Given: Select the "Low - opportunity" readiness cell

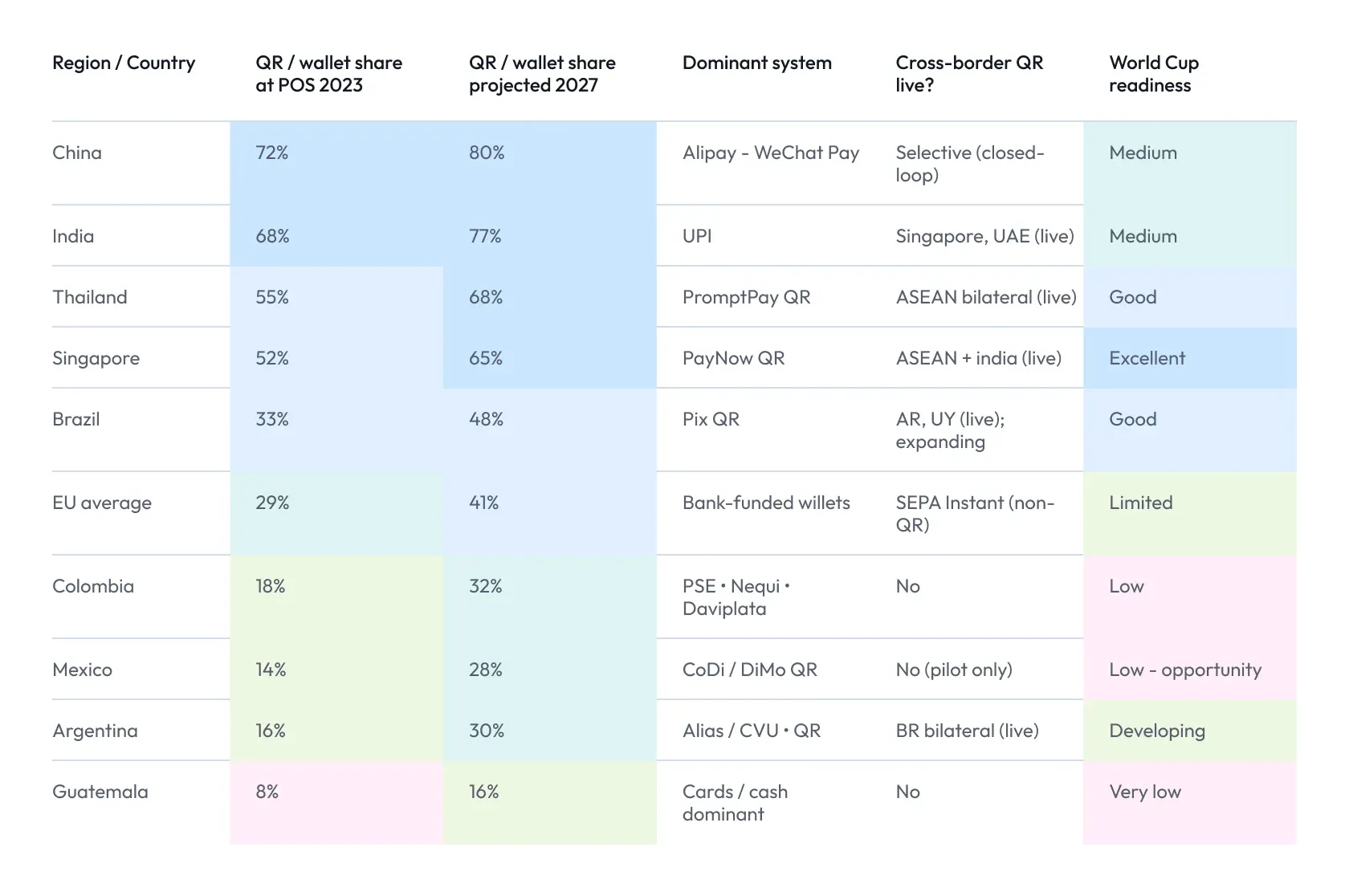Looking at the screenshot, I should [1185, 670].
